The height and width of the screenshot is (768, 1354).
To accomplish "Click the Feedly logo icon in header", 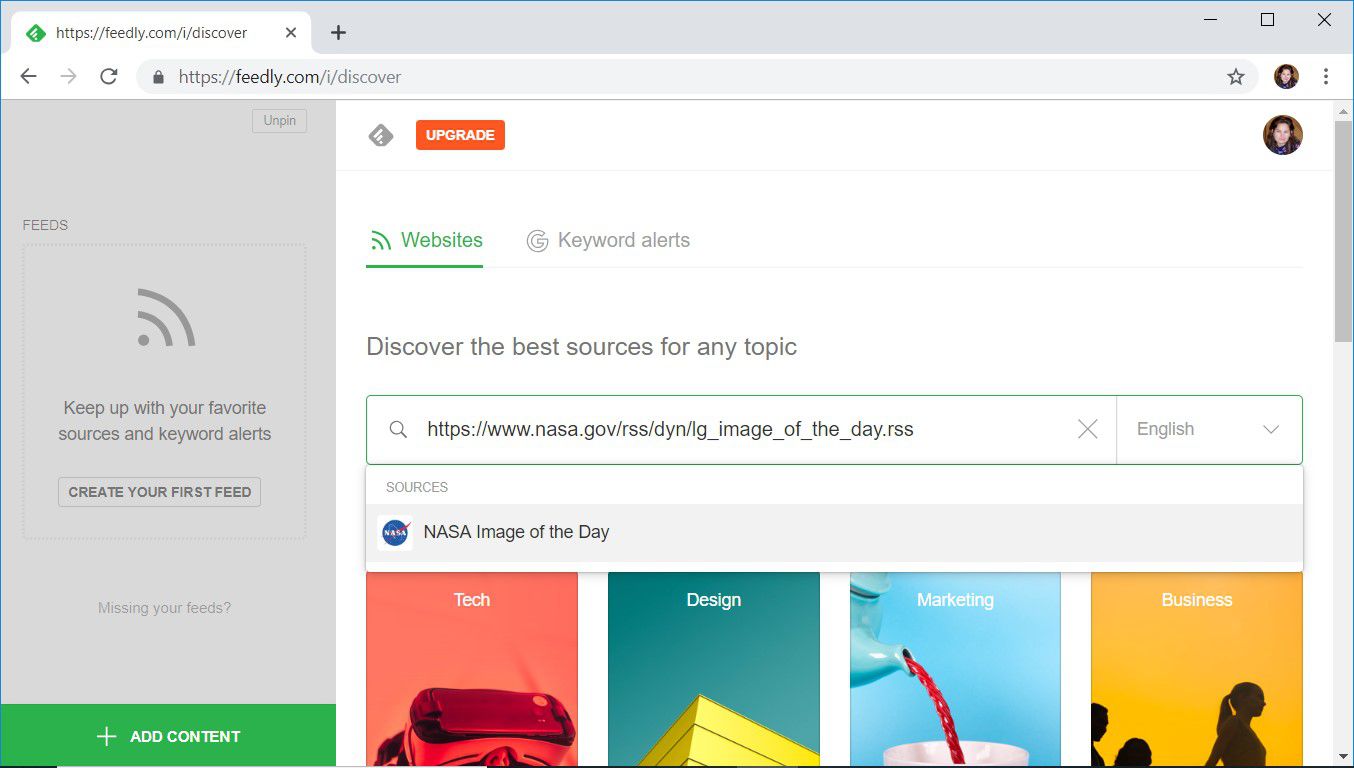I will (381, 135).
